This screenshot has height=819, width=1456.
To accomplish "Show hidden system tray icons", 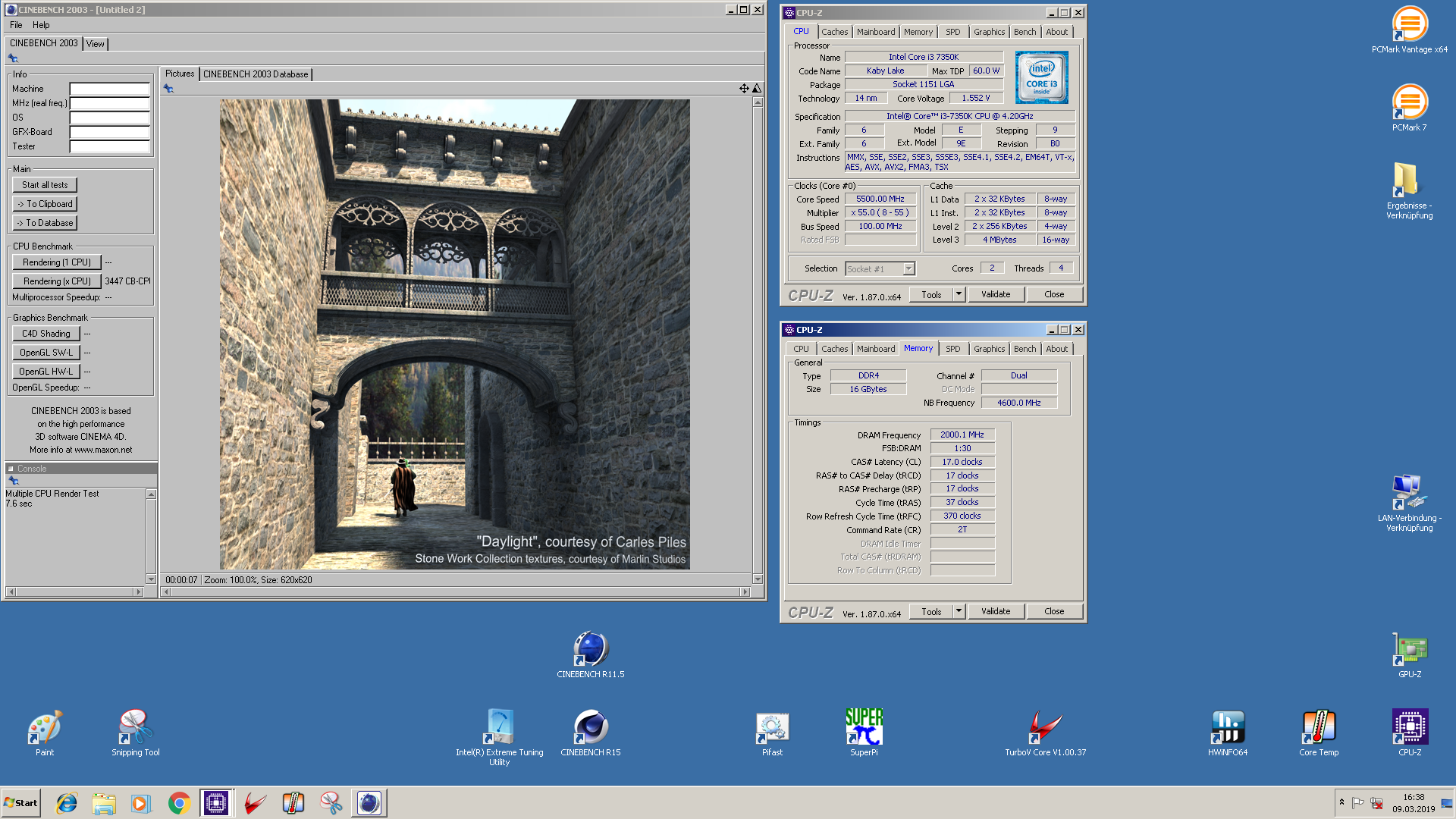I will pyautogui.click(x=1341, y=802).
